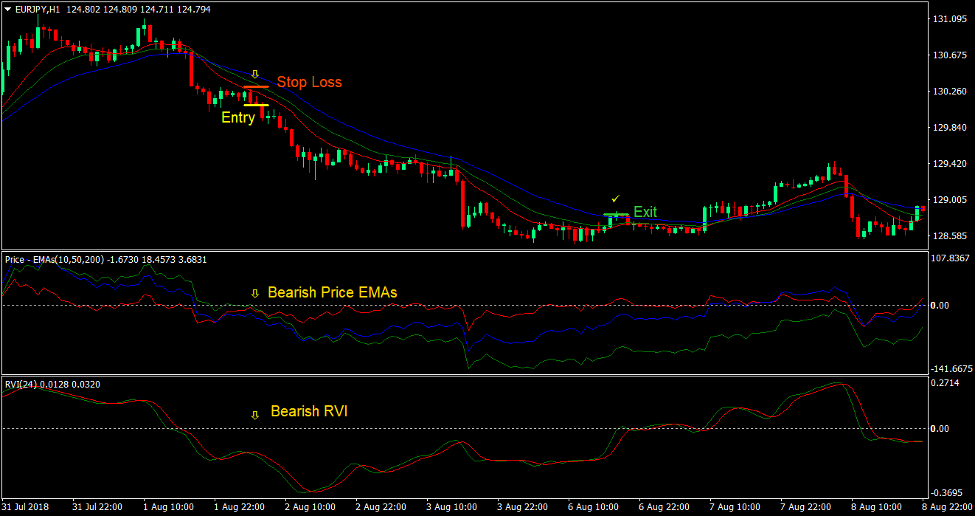977x516 pixels.
Task: Click price level 128.585 on axis
Action: click(x=950, y=236)
